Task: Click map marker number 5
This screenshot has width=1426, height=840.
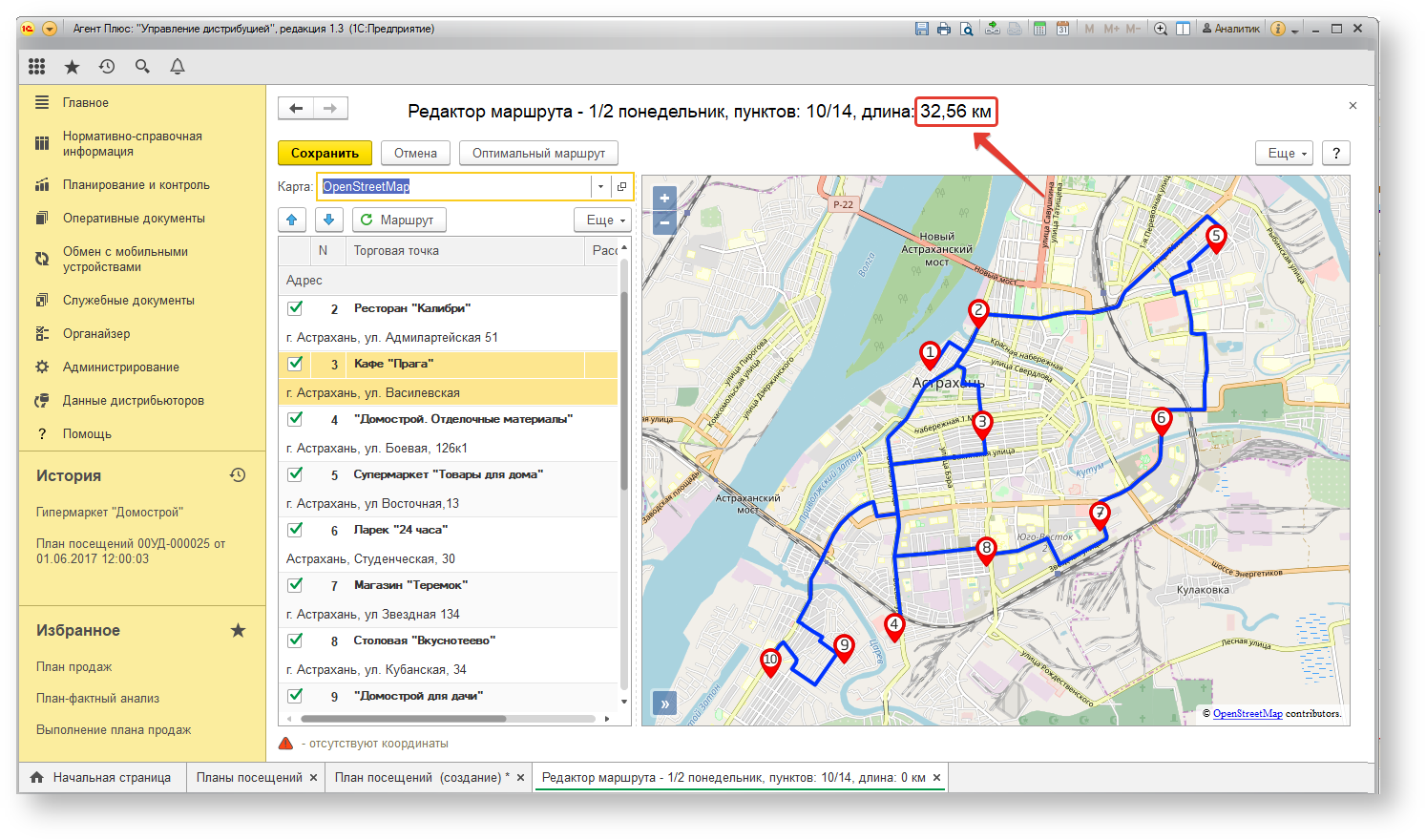Action: click(1215, 238)
